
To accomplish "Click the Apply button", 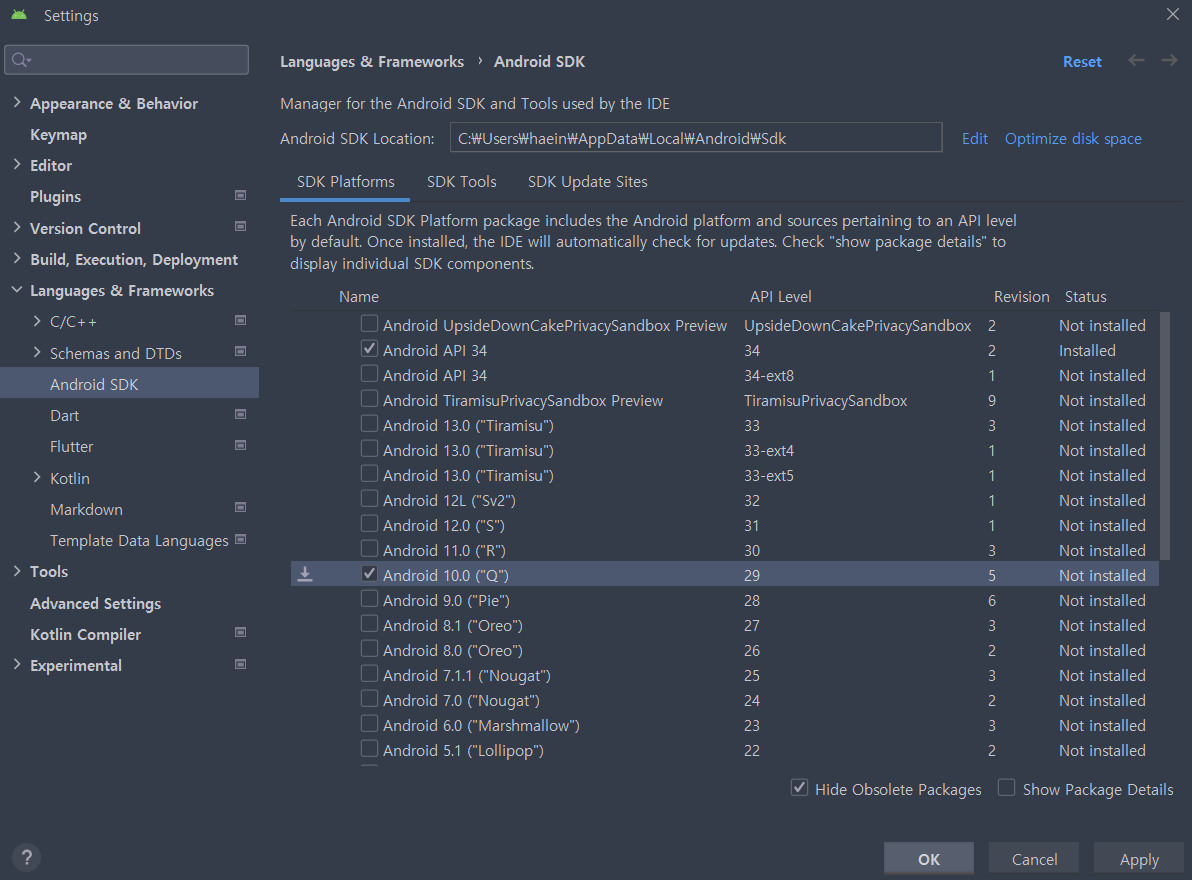I will [x=1139, y=859].
